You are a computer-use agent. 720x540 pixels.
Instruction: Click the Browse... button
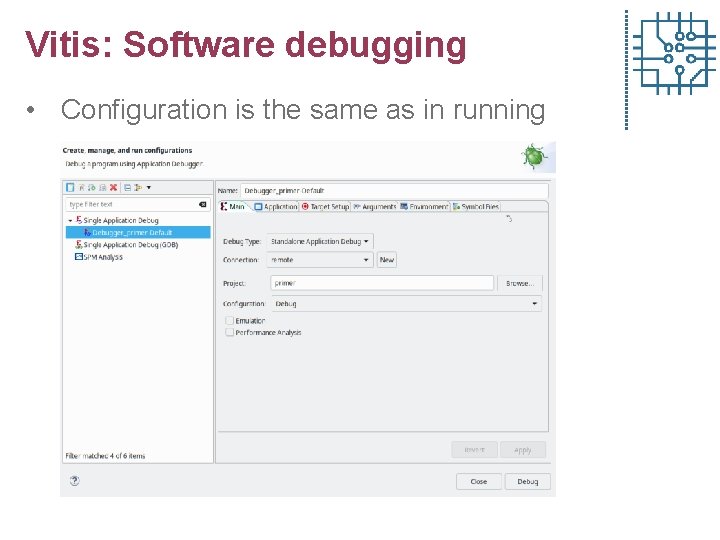pos(520,283)
